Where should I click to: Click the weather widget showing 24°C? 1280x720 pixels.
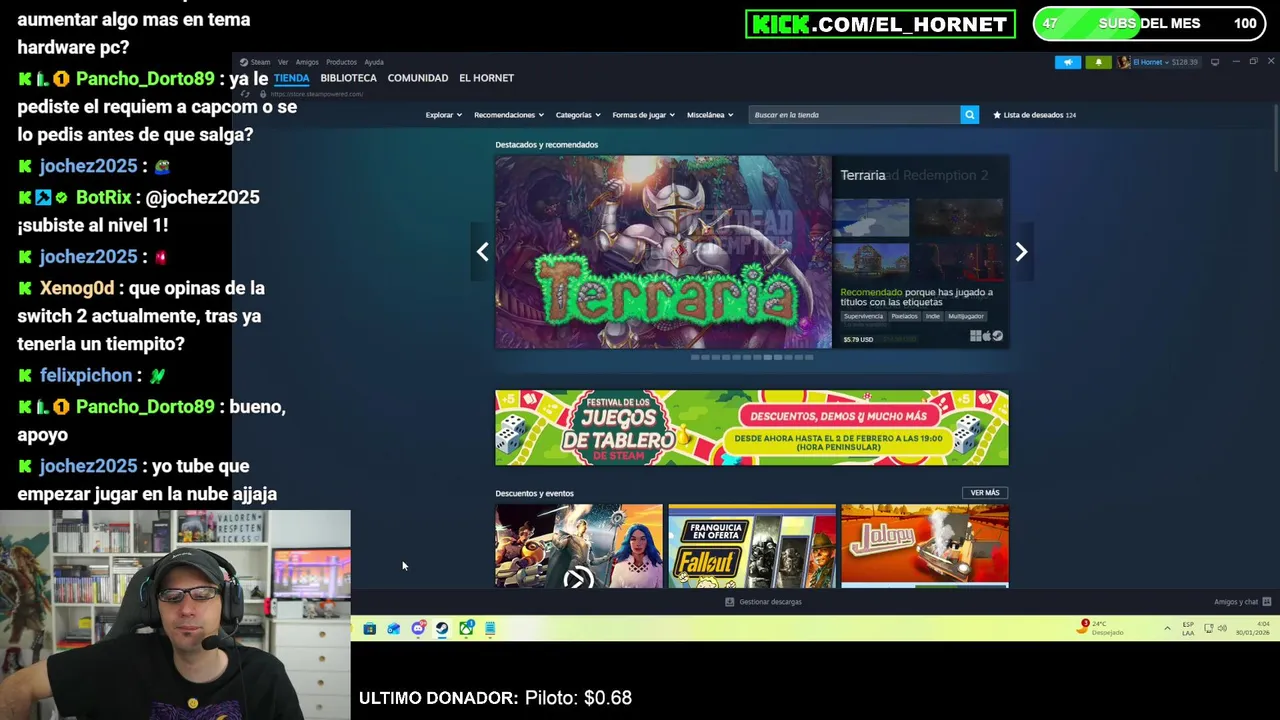1101,628
